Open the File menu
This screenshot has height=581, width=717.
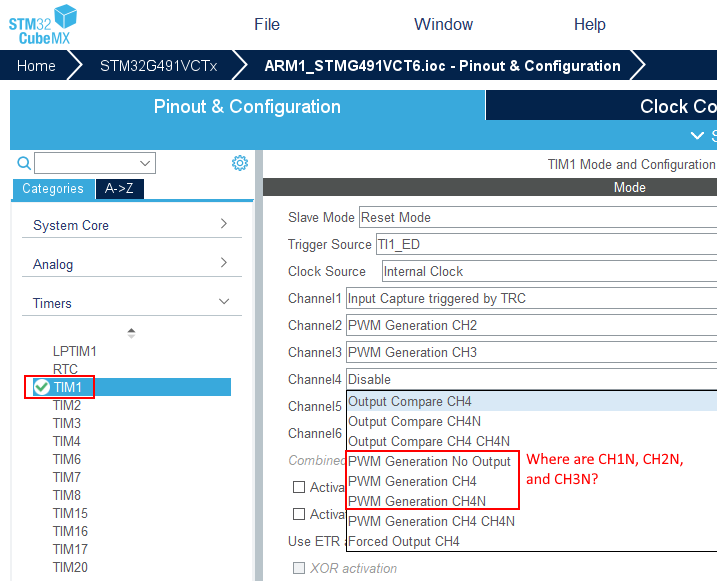pyautogui.click(x=267, y=24)
